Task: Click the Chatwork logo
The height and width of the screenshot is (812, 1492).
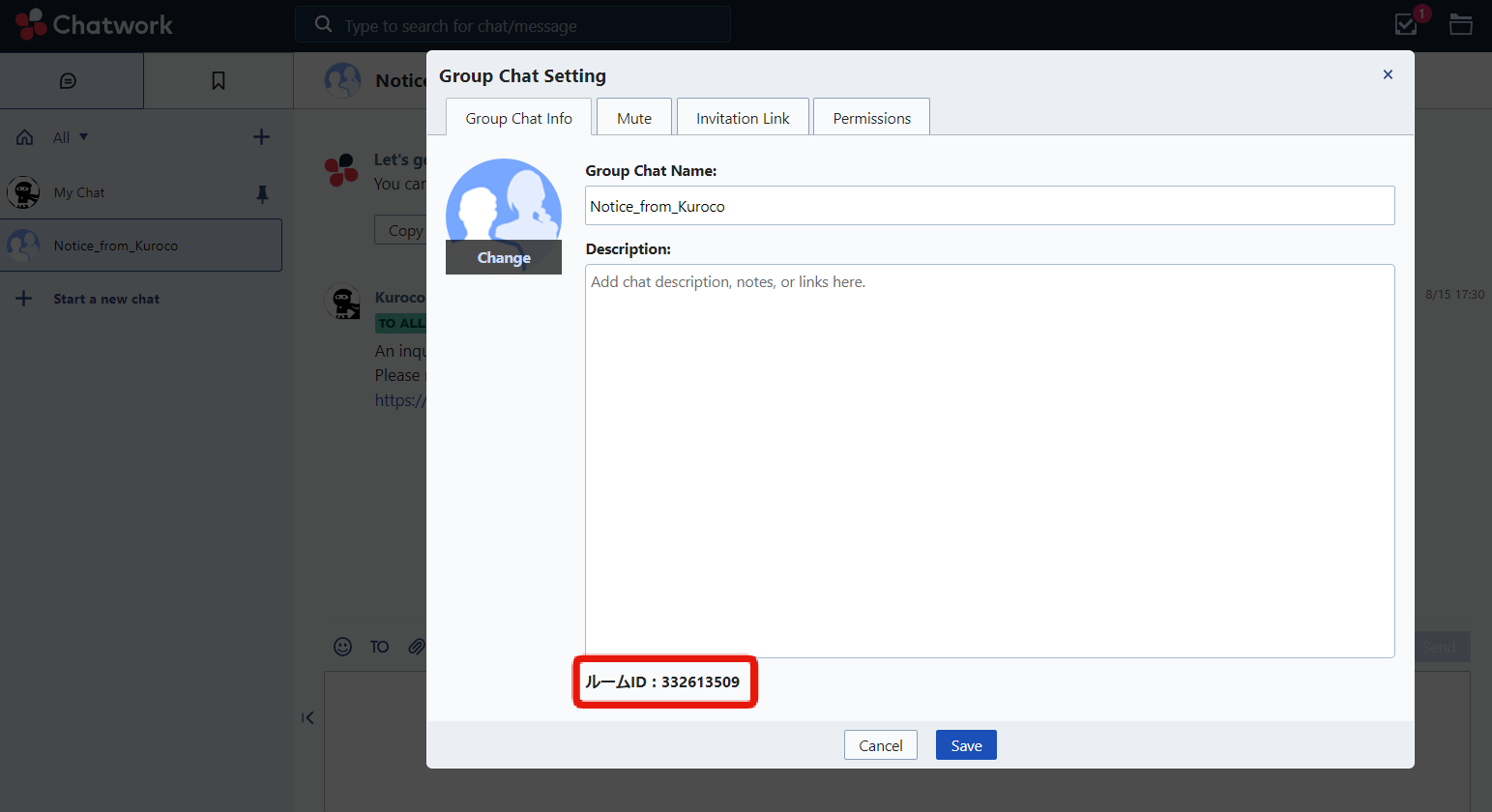Action: click(92, 24)
